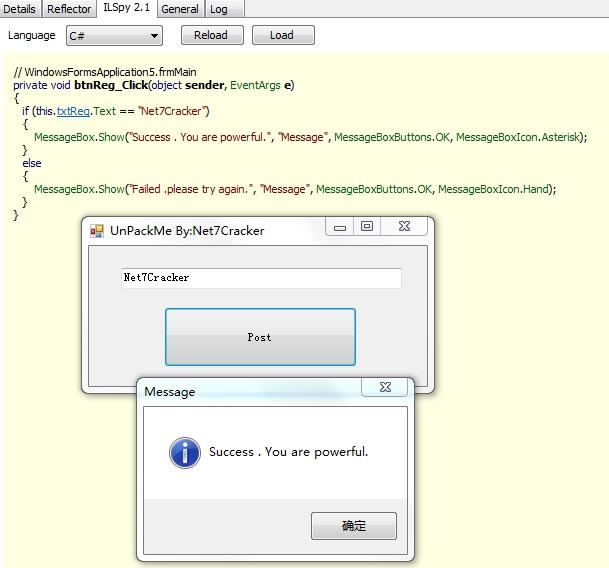
Task: Select the ILSpy 2.1 tab
Action: click(x=127, y=9)
